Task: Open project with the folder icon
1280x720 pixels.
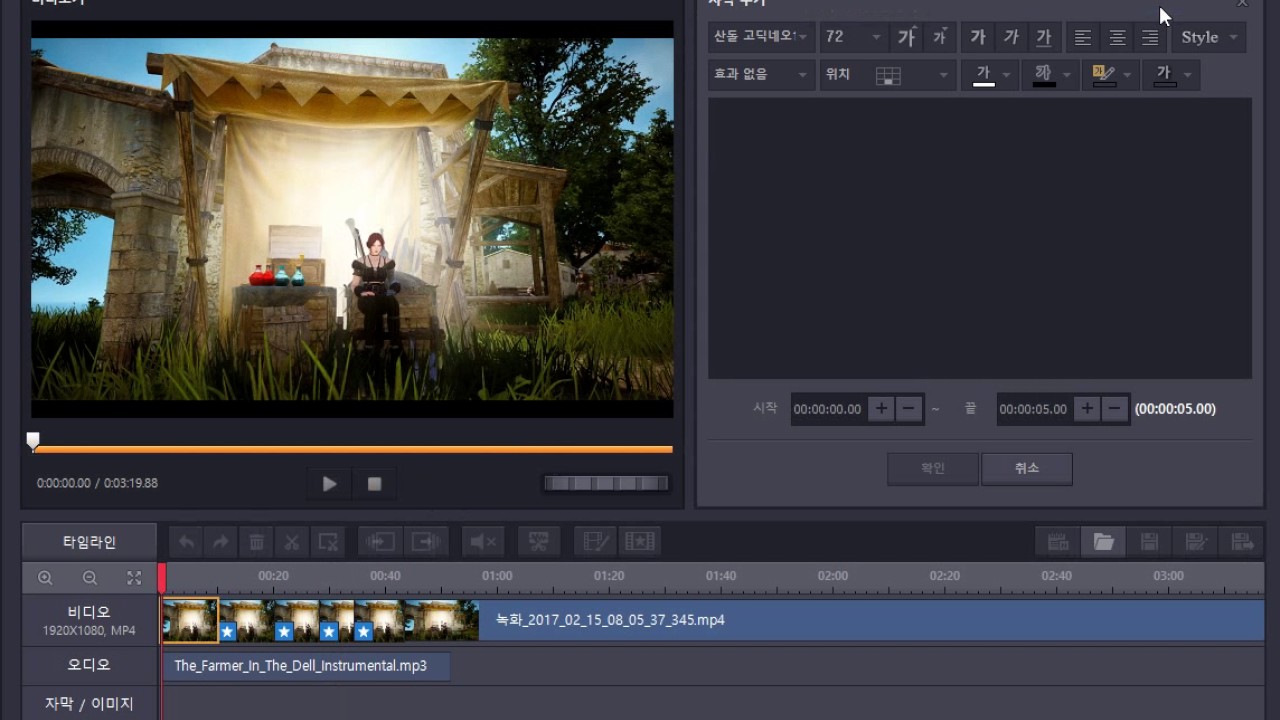Action: click(x=1104, y=542)
